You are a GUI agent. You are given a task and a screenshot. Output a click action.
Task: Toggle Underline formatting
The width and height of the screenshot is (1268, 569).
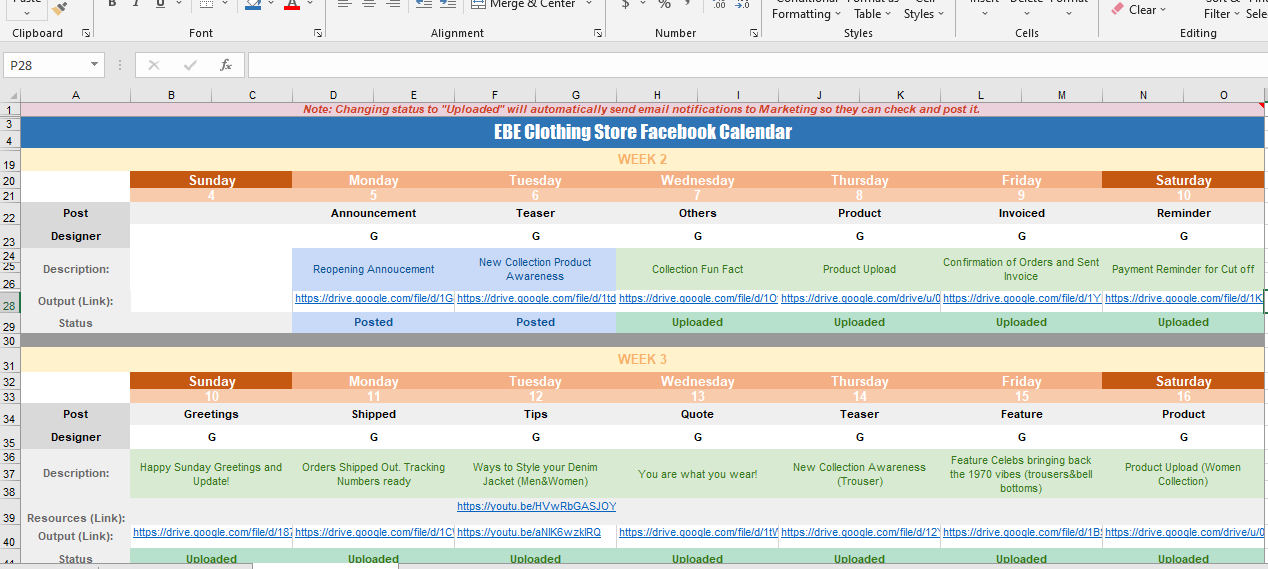(159, 4)
